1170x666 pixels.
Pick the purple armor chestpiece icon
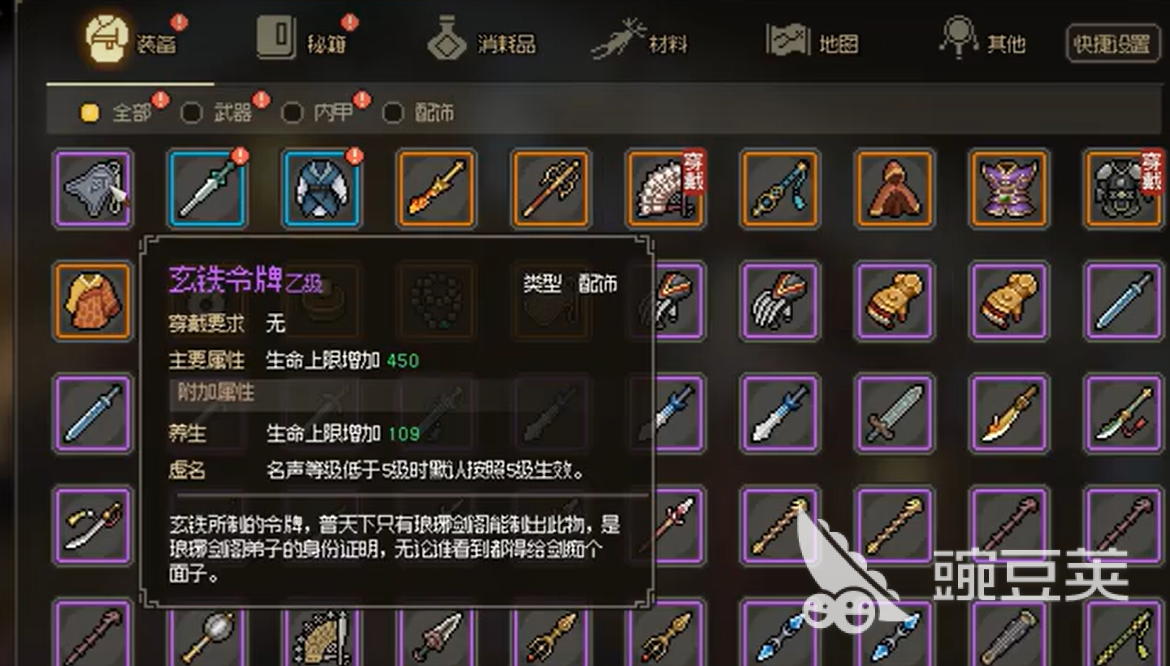pos(1008,188)
